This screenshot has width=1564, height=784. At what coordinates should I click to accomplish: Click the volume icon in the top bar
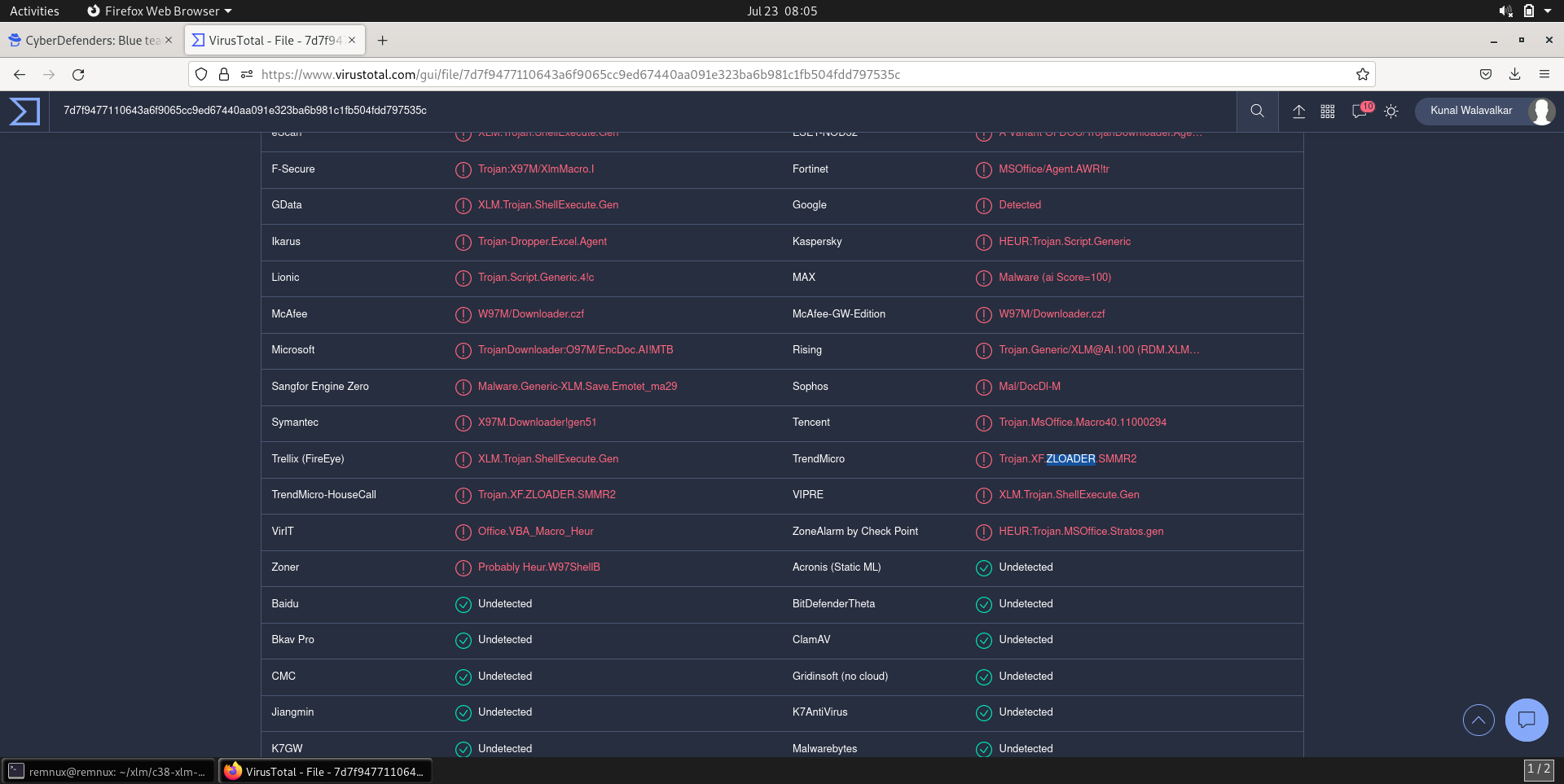(1505, 11)
